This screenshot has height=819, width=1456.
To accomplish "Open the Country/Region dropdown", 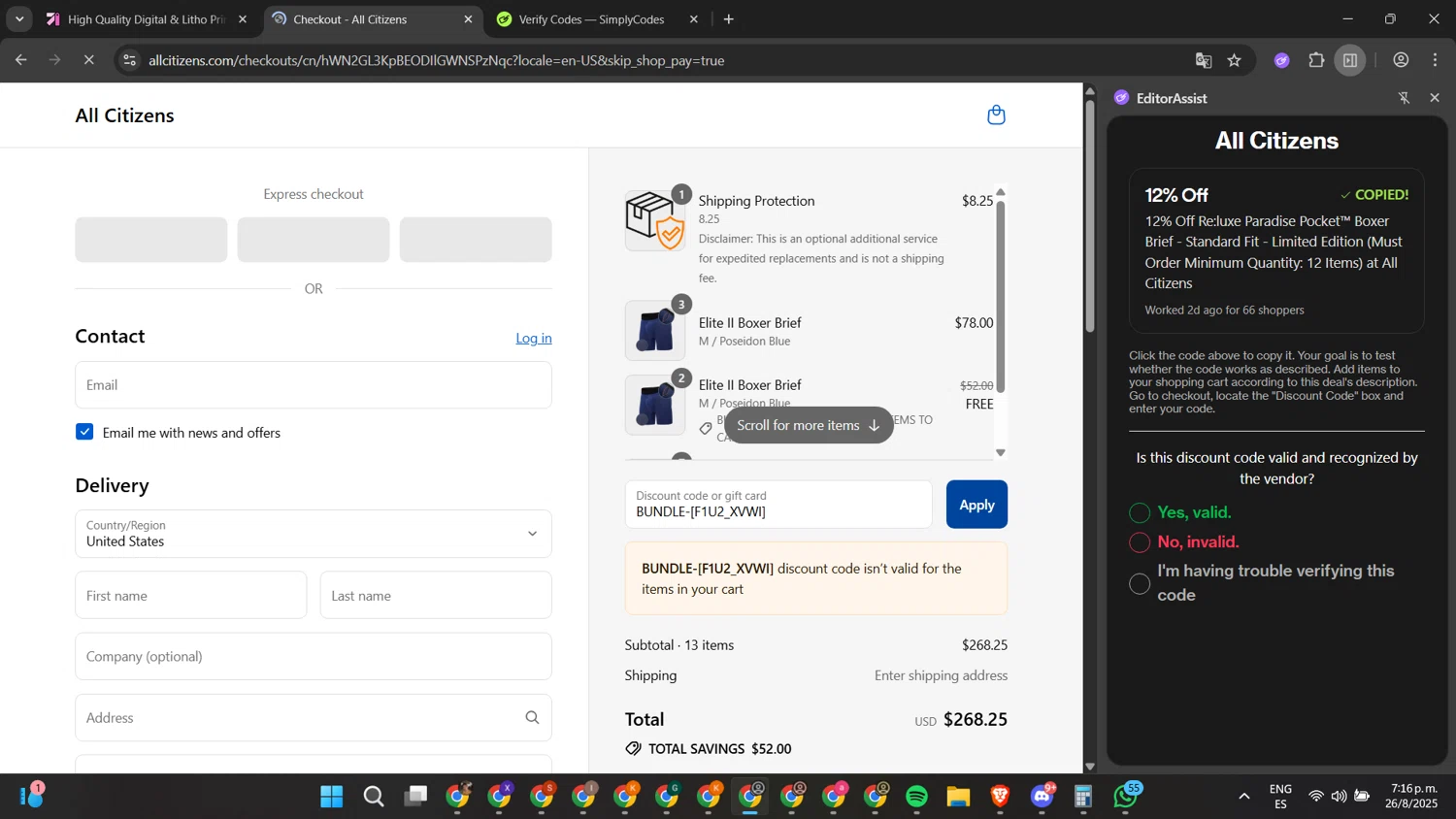I will [x=314, y=534].
